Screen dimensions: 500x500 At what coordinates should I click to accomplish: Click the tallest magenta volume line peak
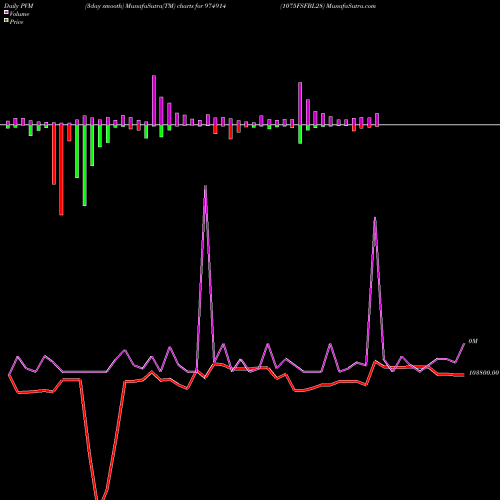pos(205,187)
